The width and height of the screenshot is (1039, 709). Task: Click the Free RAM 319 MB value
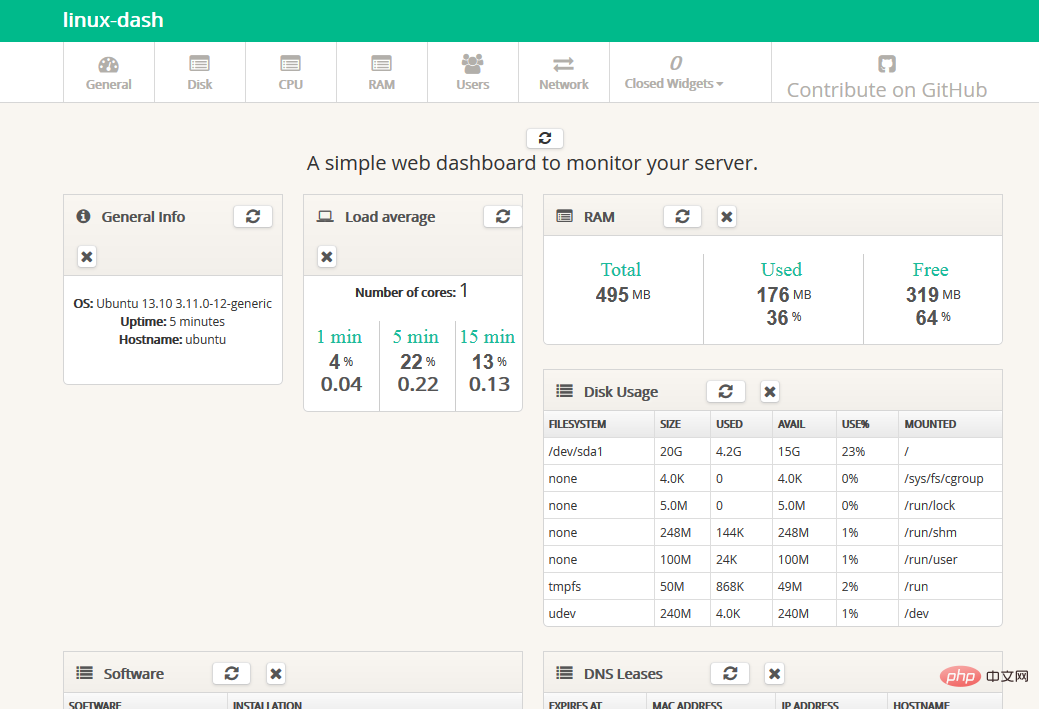[x=933, y=294]
